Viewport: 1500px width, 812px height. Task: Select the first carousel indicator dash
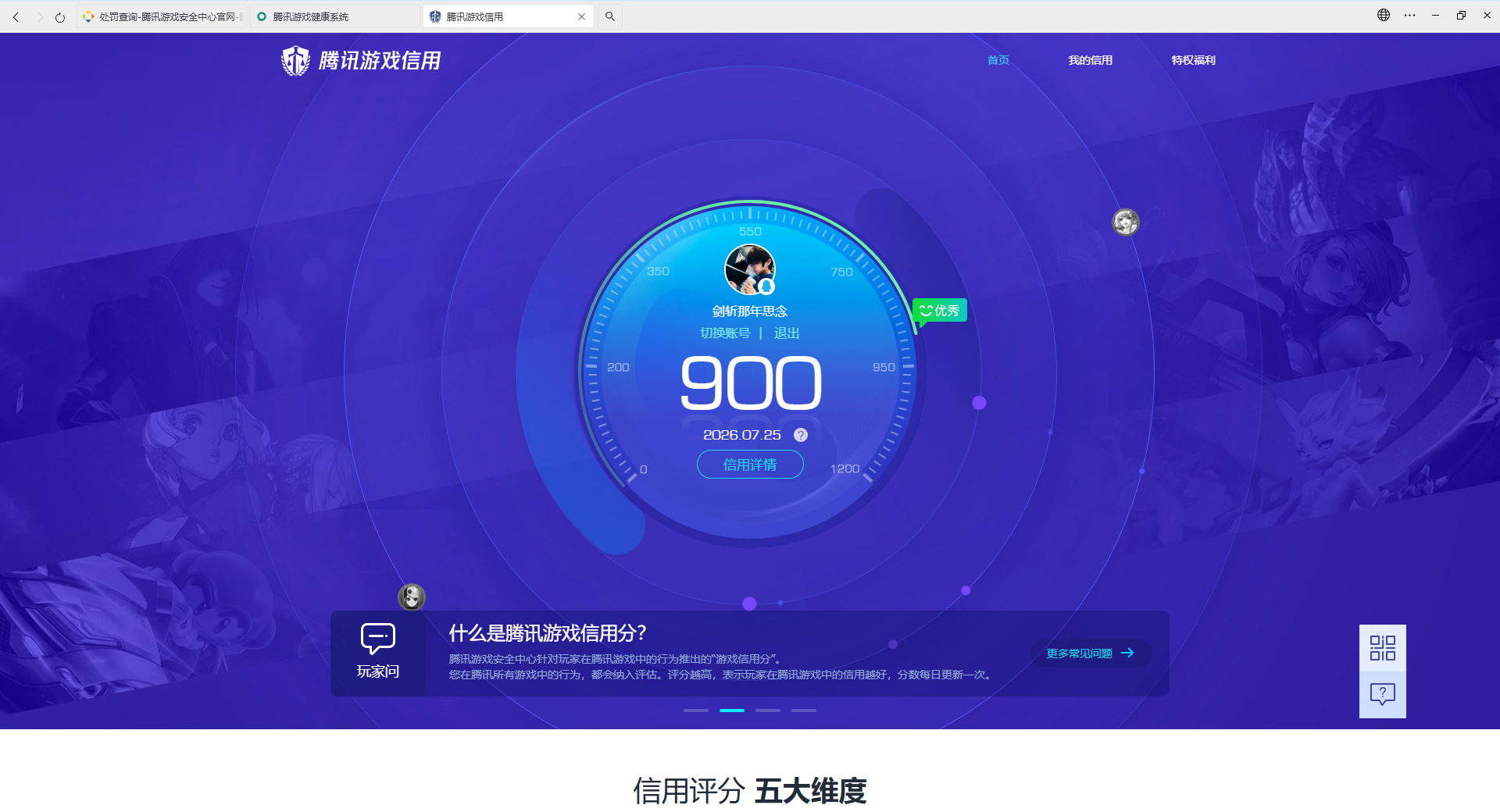[696, 710]
